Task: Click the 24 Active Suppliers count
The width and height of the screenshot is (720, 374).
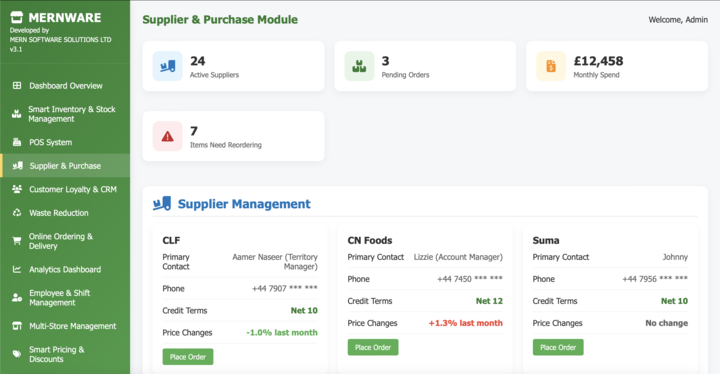Action: point(197,61)
